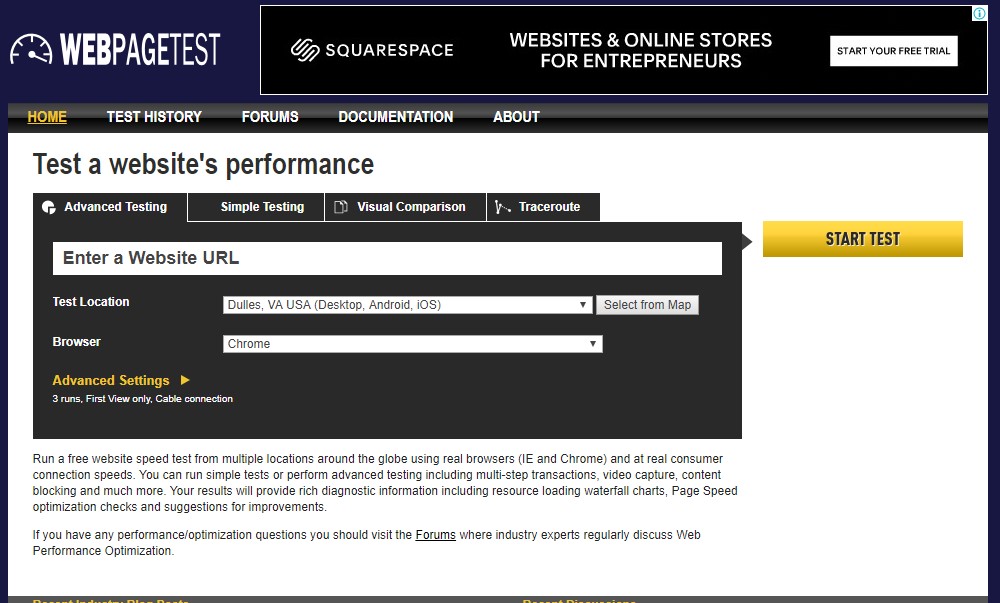Click the Websites & Online Stores ad headline
Viewport: 1000px width, 603px height.
pos(640,50)
